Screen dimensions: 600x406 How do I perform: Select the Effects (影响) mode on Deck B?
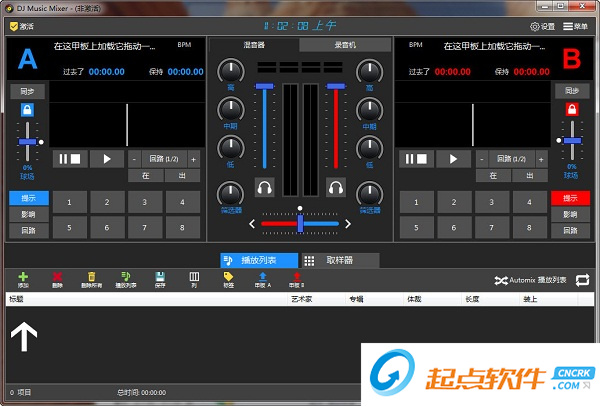(571, 214)
